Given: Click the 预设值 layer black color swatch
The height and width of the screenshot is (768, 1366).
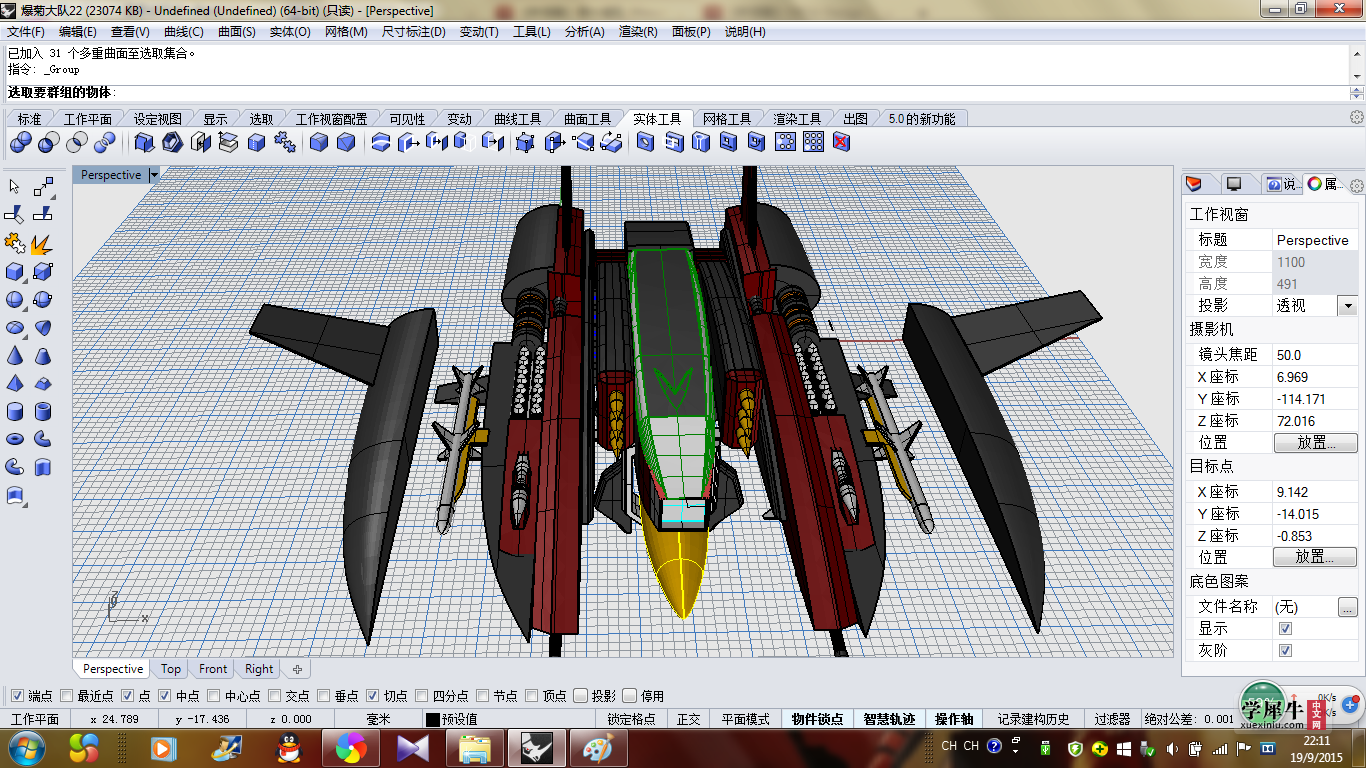Looking at the screenshot, I should pyautogui.click(x=432, y=719).
